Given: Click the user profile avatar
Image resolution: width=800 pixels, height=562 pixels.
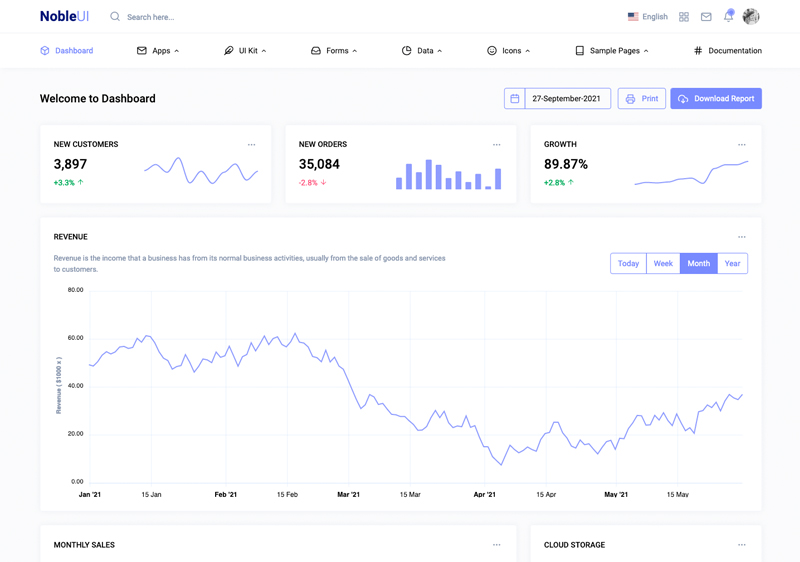Looking at the screenshot, I should point(751,17).
